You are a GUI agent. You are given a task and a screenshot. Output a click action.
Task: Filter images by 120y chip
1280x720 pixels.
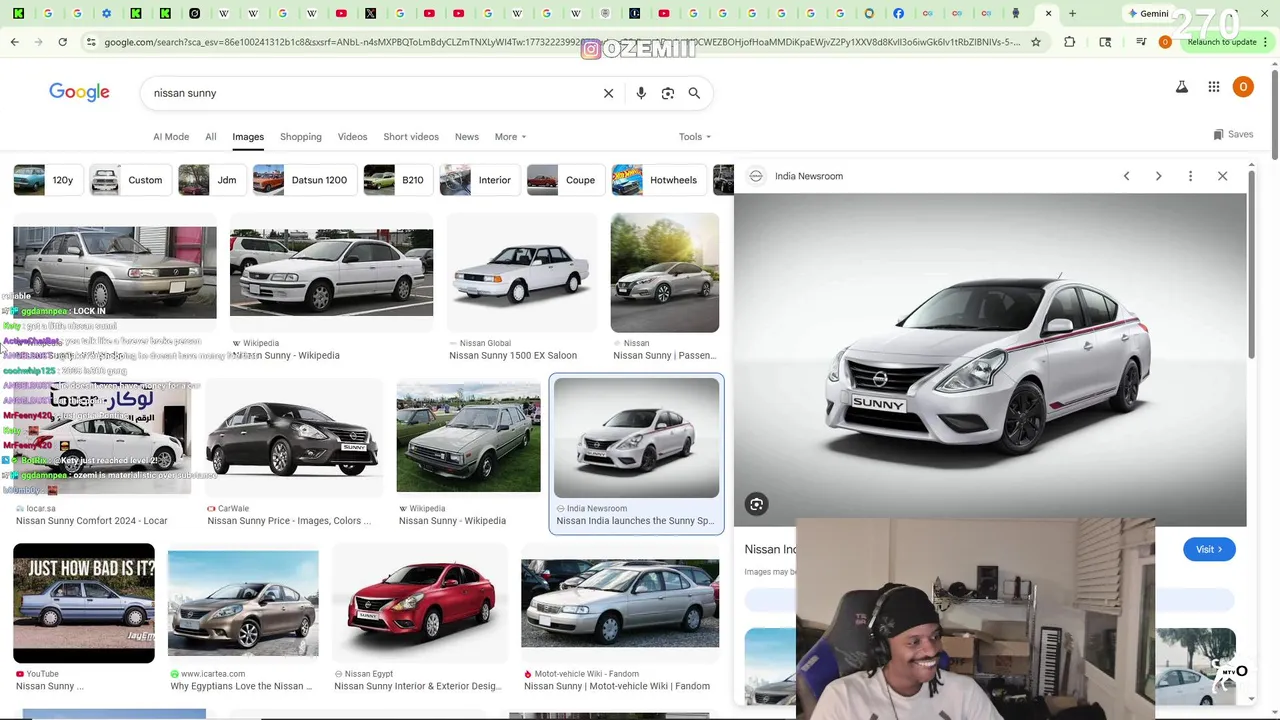pos(46,180)
